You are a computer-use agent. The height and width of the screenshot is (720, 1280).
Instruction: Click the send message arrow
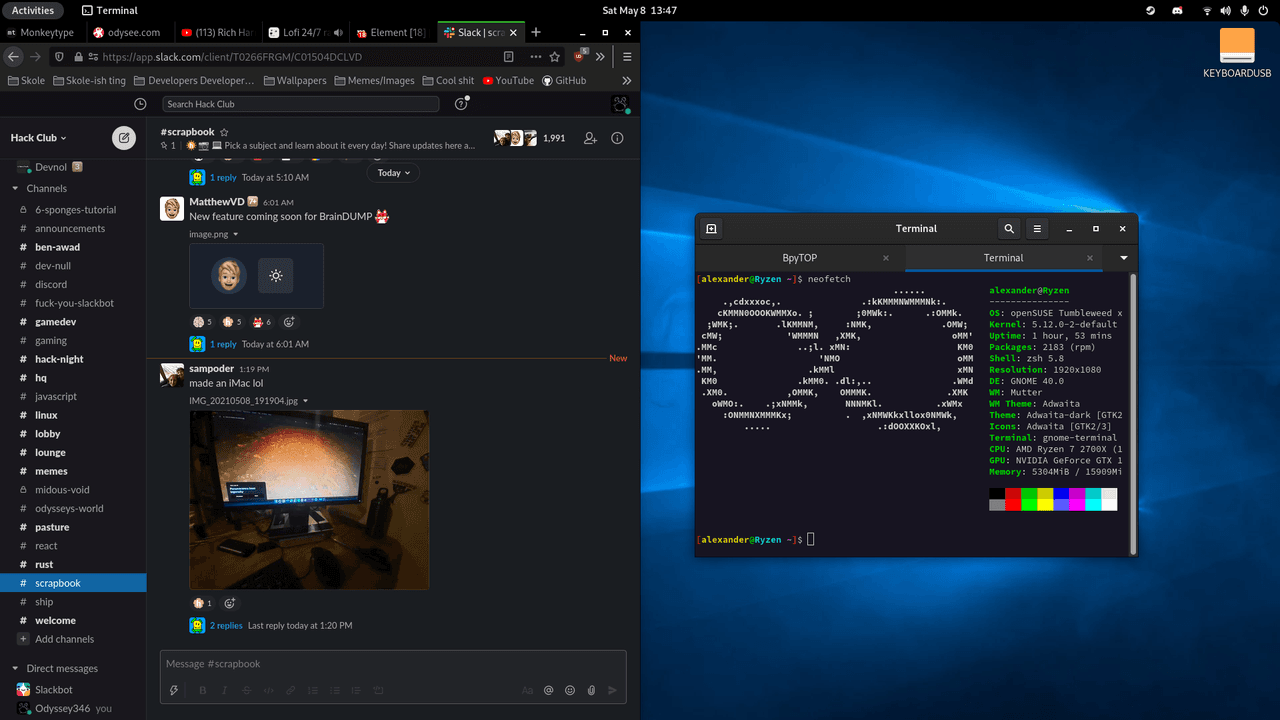pyautogui.click(x=613, y=690)
